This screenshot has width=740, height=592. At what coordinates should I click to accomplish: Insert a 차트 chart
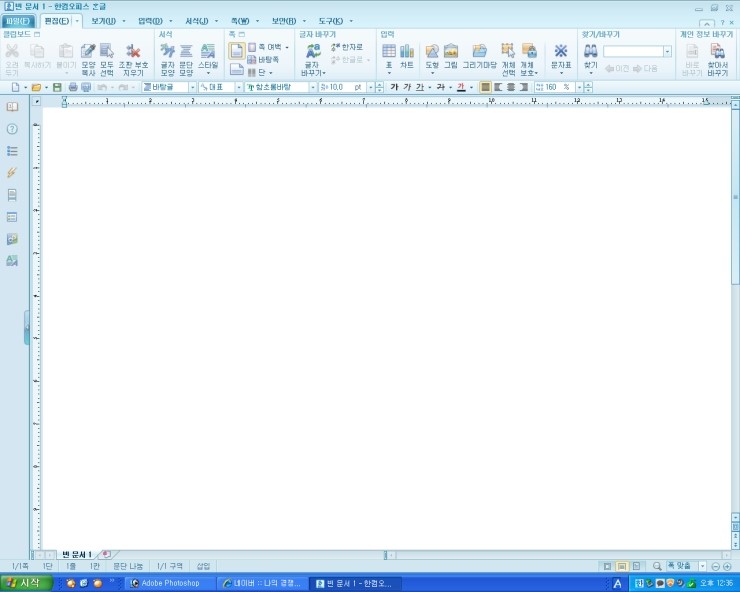click(x=407, y=57)
